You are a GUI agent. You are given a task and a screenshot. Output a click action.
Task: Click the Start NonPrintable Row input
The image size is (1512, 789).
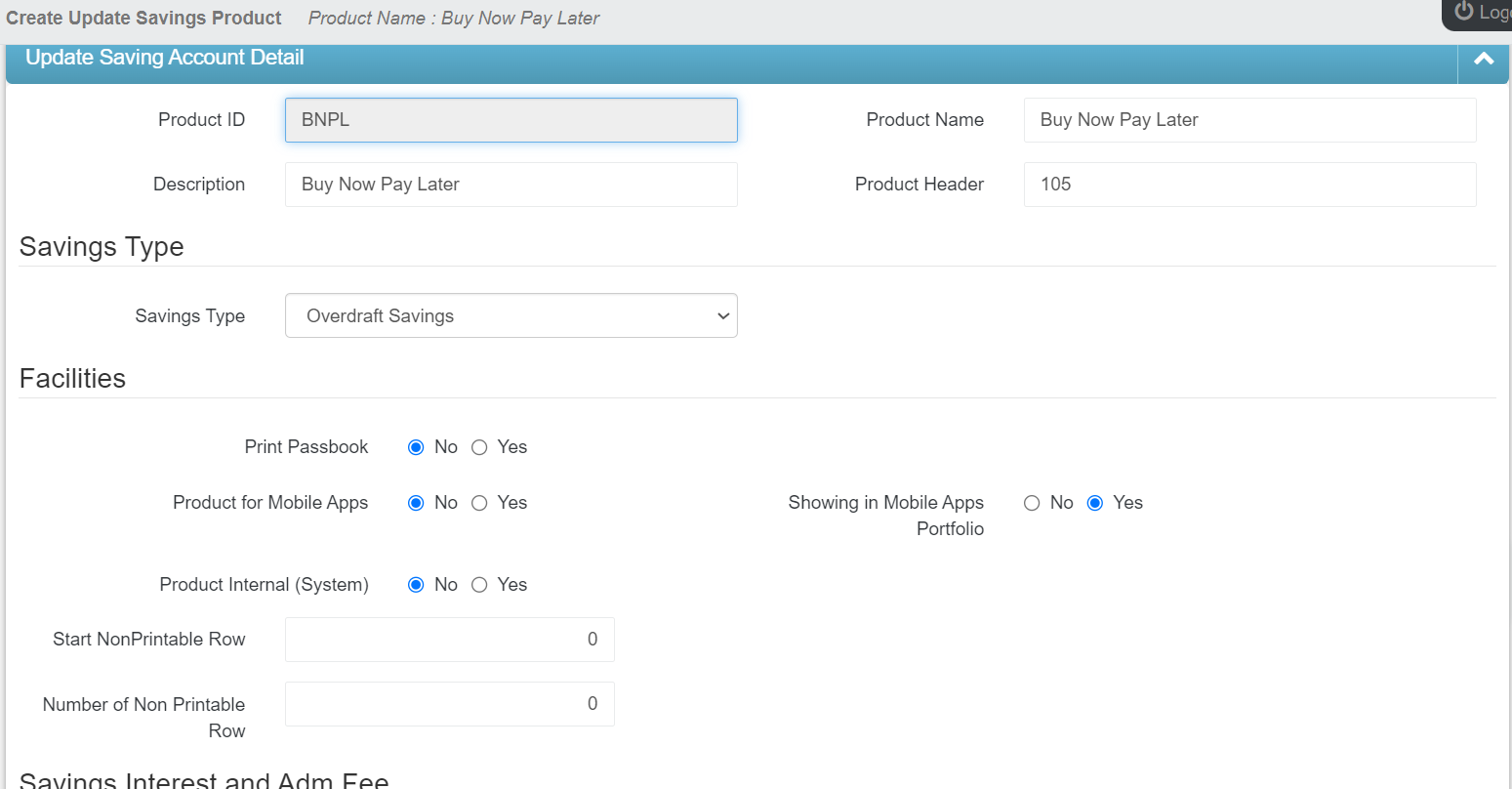coord(449,640)
